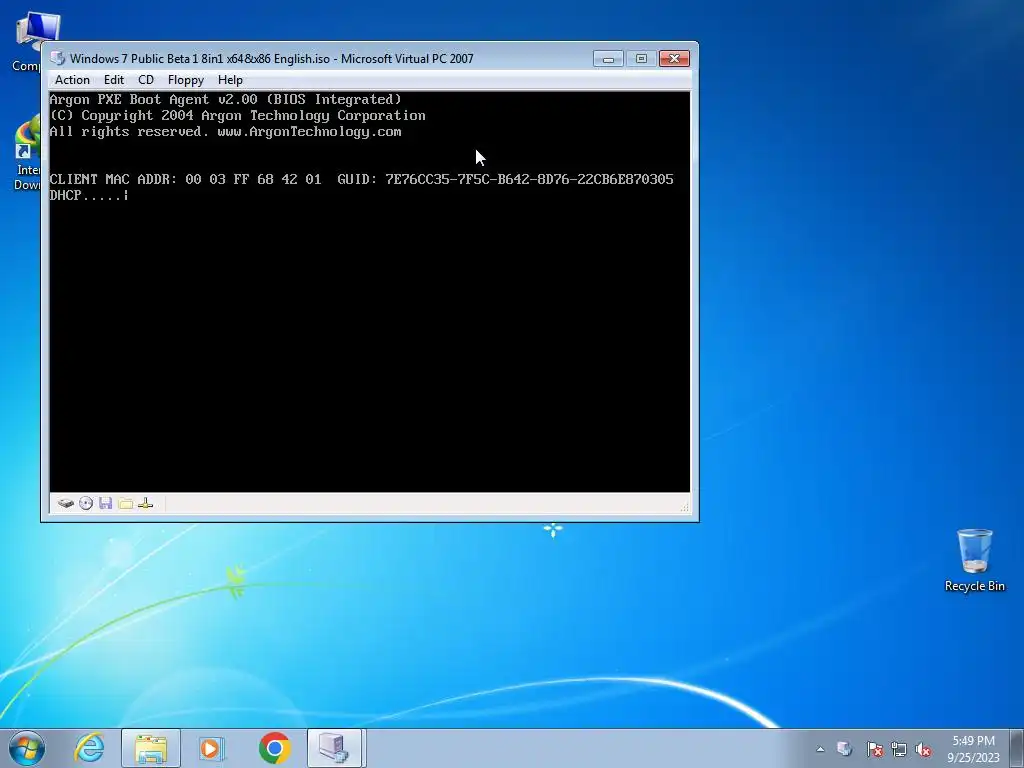The height and width of the screenshot is (768, 1024).
Task: Launch Internet Explorer from taskbar
Action: point(89,748)
